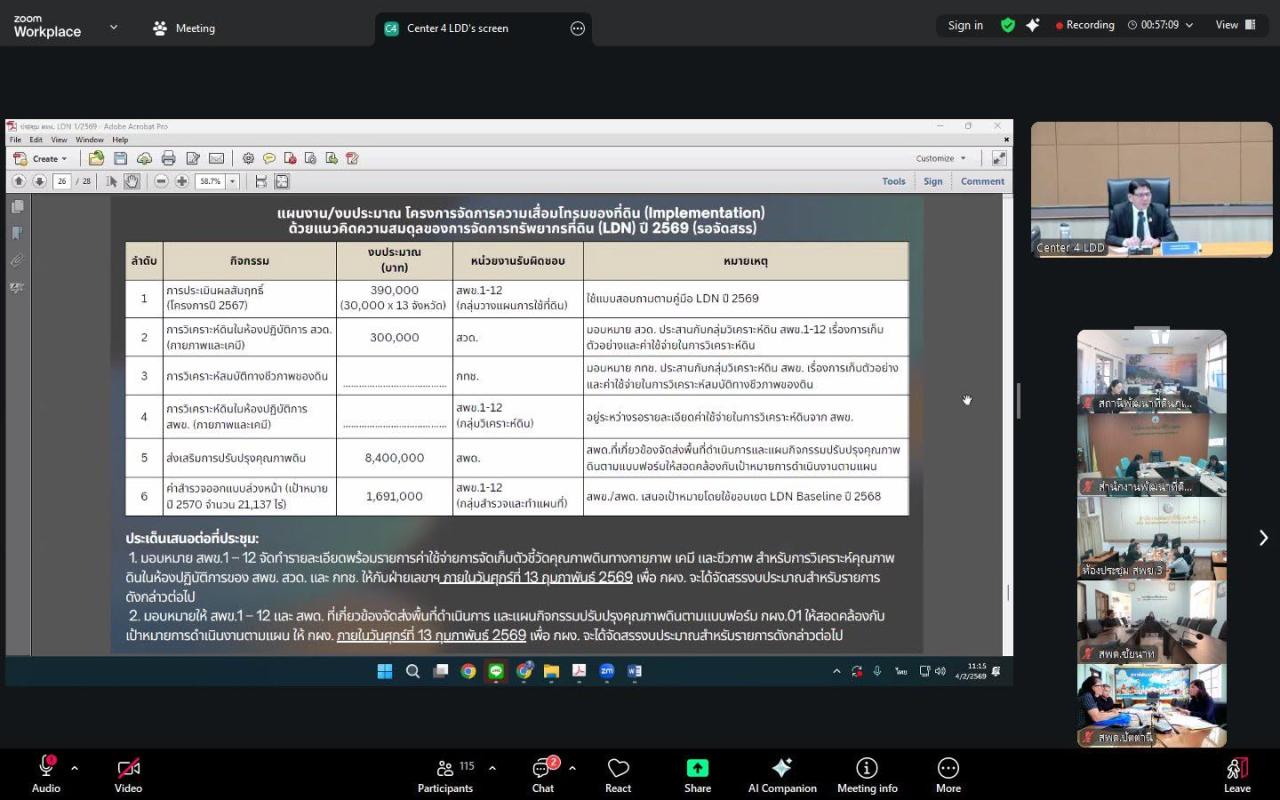Open AI Companion from the bottom toolbar
The height and width of the screenshot is (800, 1280).
click(x=782, y=774)
